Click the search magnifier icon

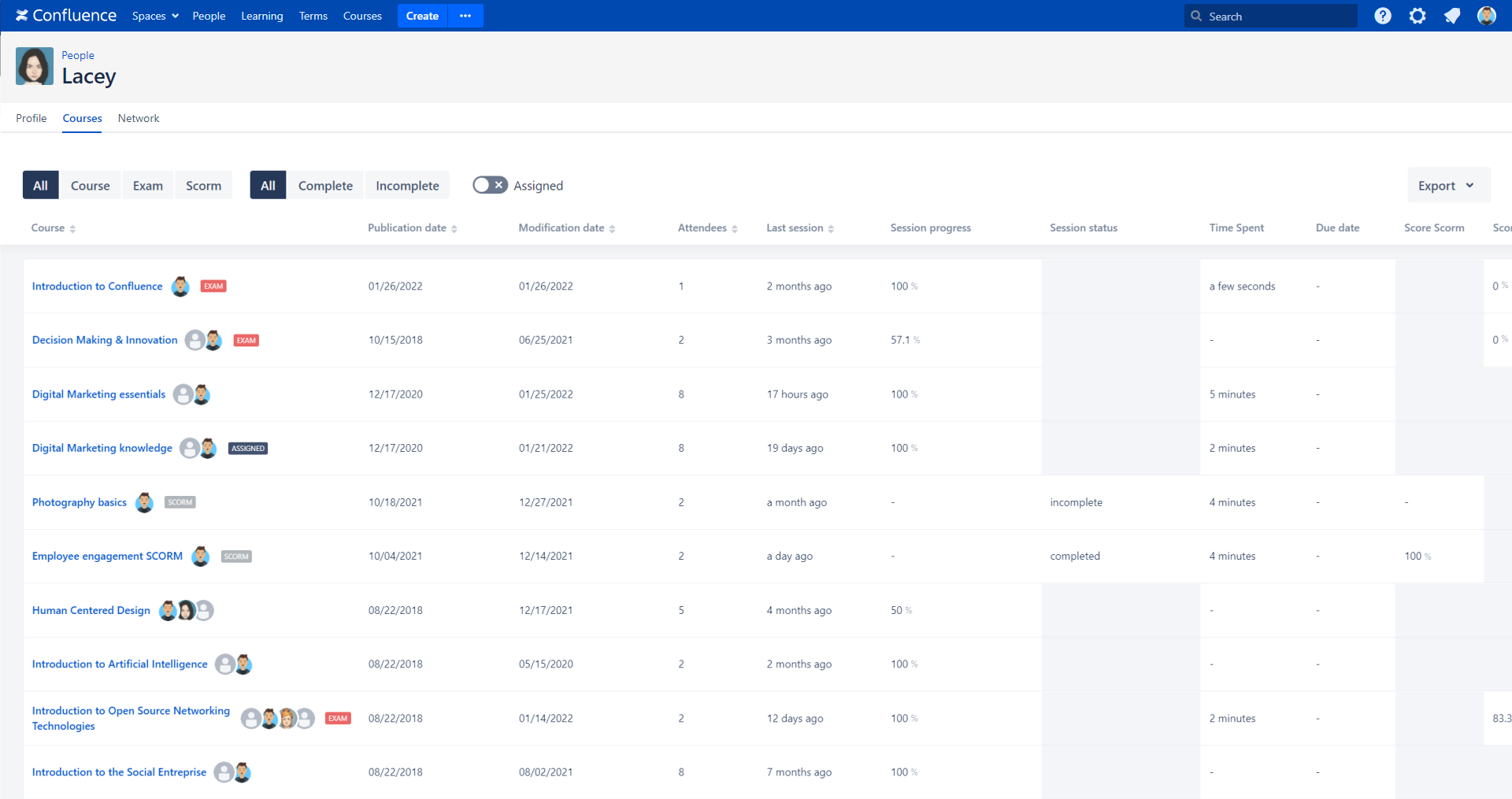(1196, 16)
